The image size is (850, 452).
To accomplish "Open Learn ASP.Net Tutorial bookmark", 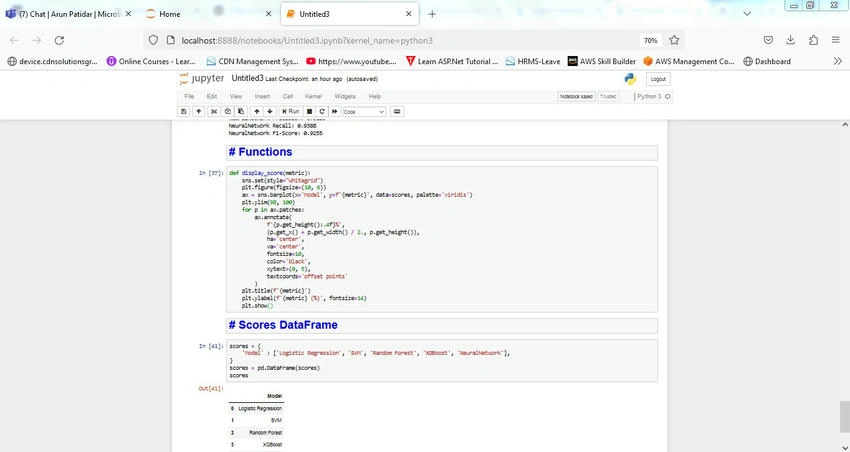I will (x=452, y=61).
